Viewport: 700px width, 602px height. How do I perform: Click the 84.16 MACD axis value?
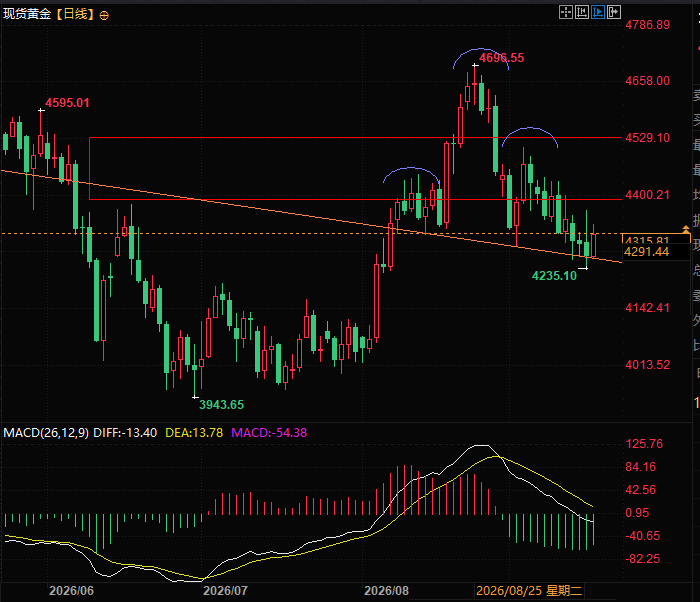coord(641,467)
